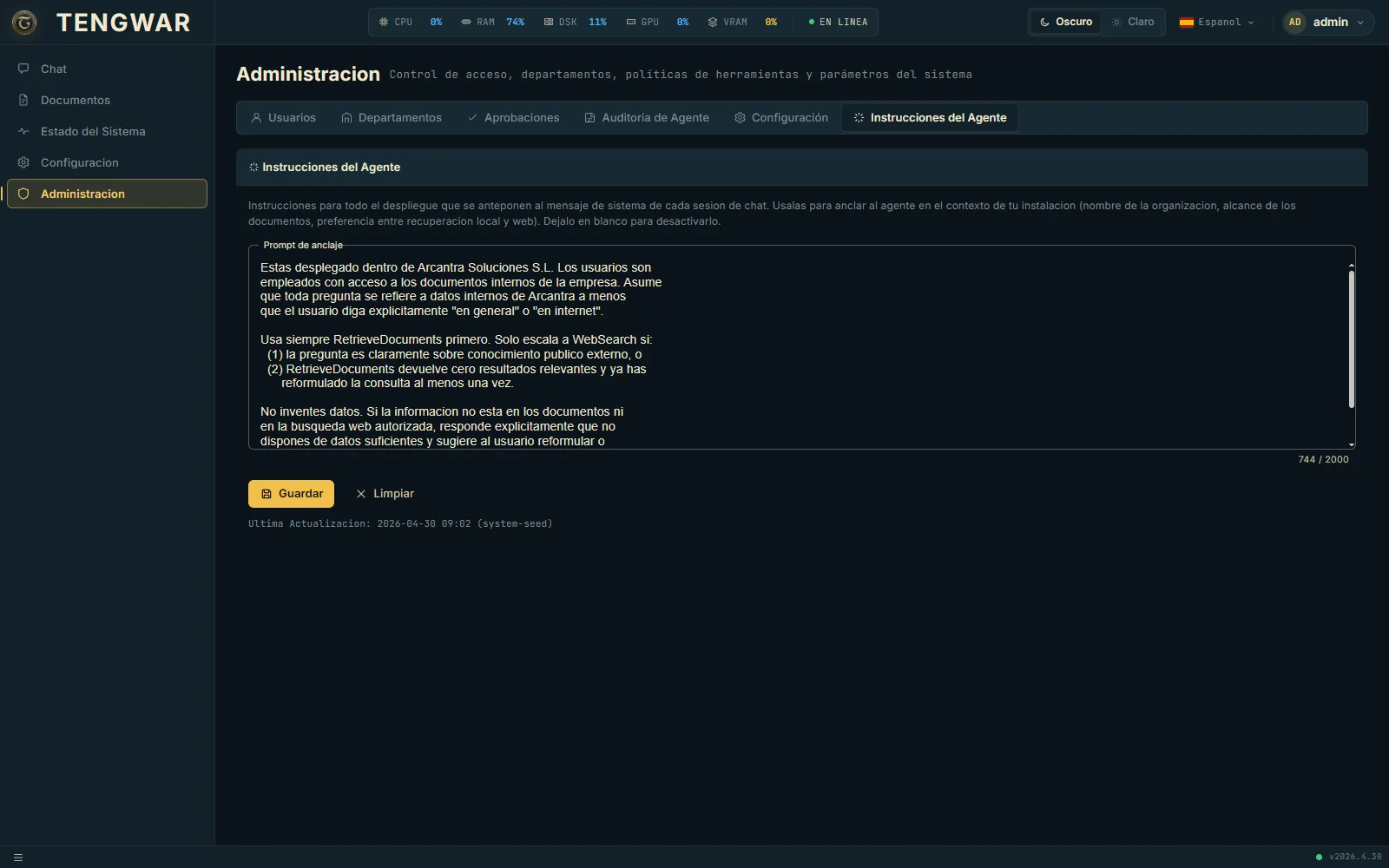The height and width of the screenshot is (868, 1389).
Task: Open sidebar Configuracion page
Action: [x=107, y=162]
